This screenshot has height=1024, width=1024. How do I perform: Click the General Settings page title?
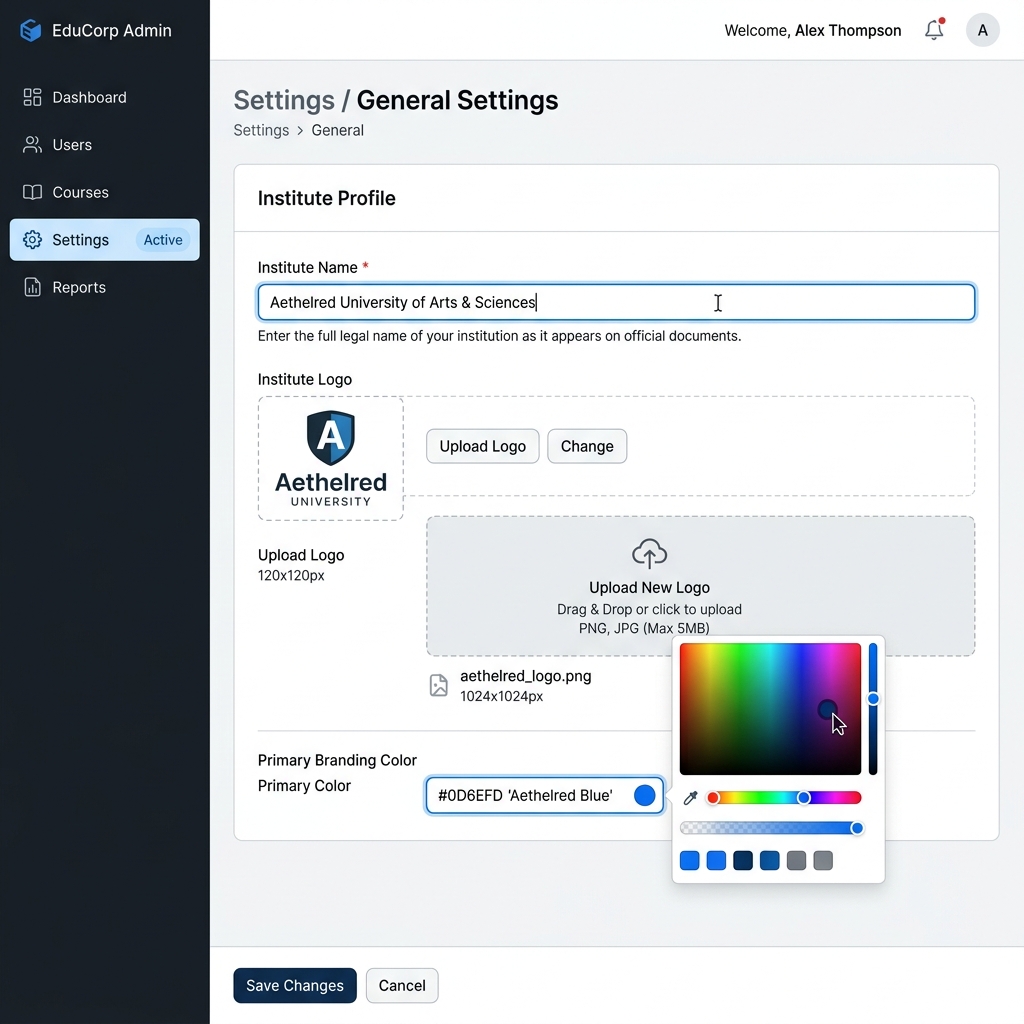click(x=457, y=100)
